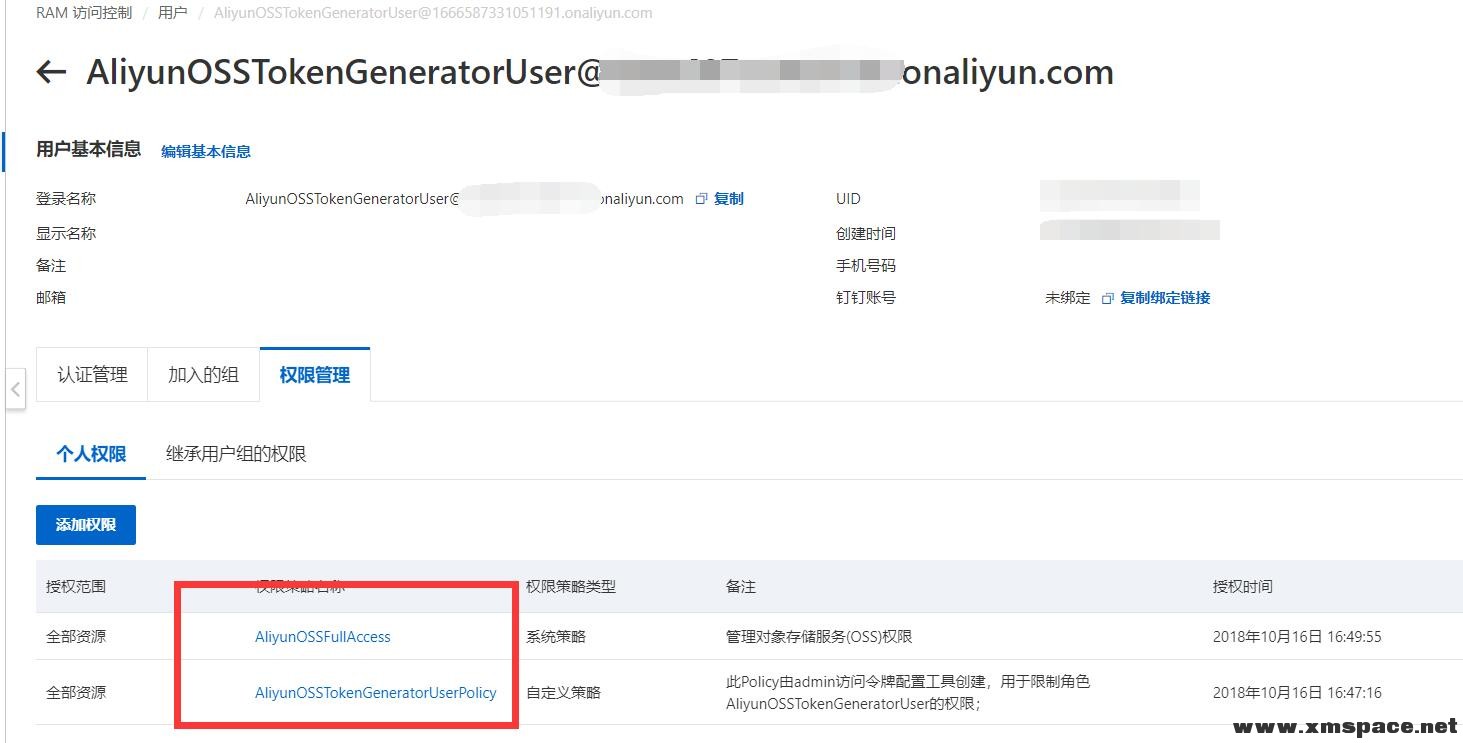Click the 复制 link next to login name
The height and width of the screenshot is (743, 1463).
coord(729,199)
